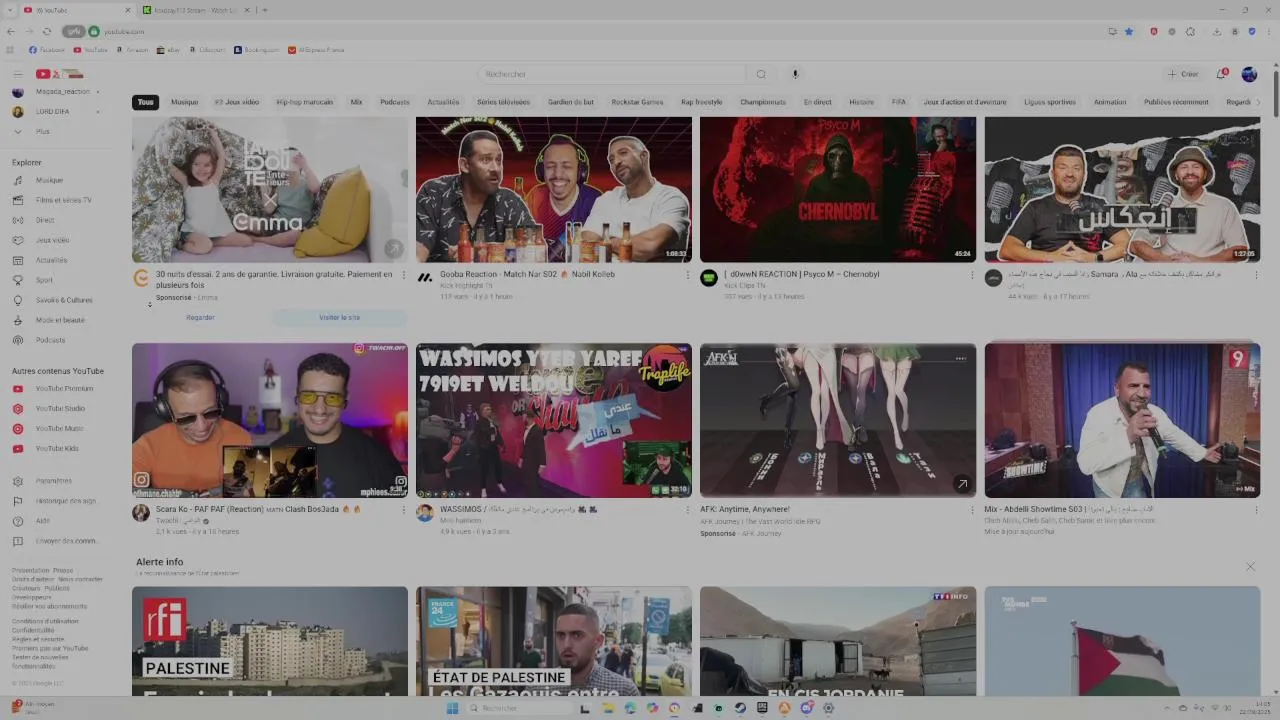Screen dimensions: 1280x720
Task: Open the Booking.com bookmark
Action: [257, 49]
